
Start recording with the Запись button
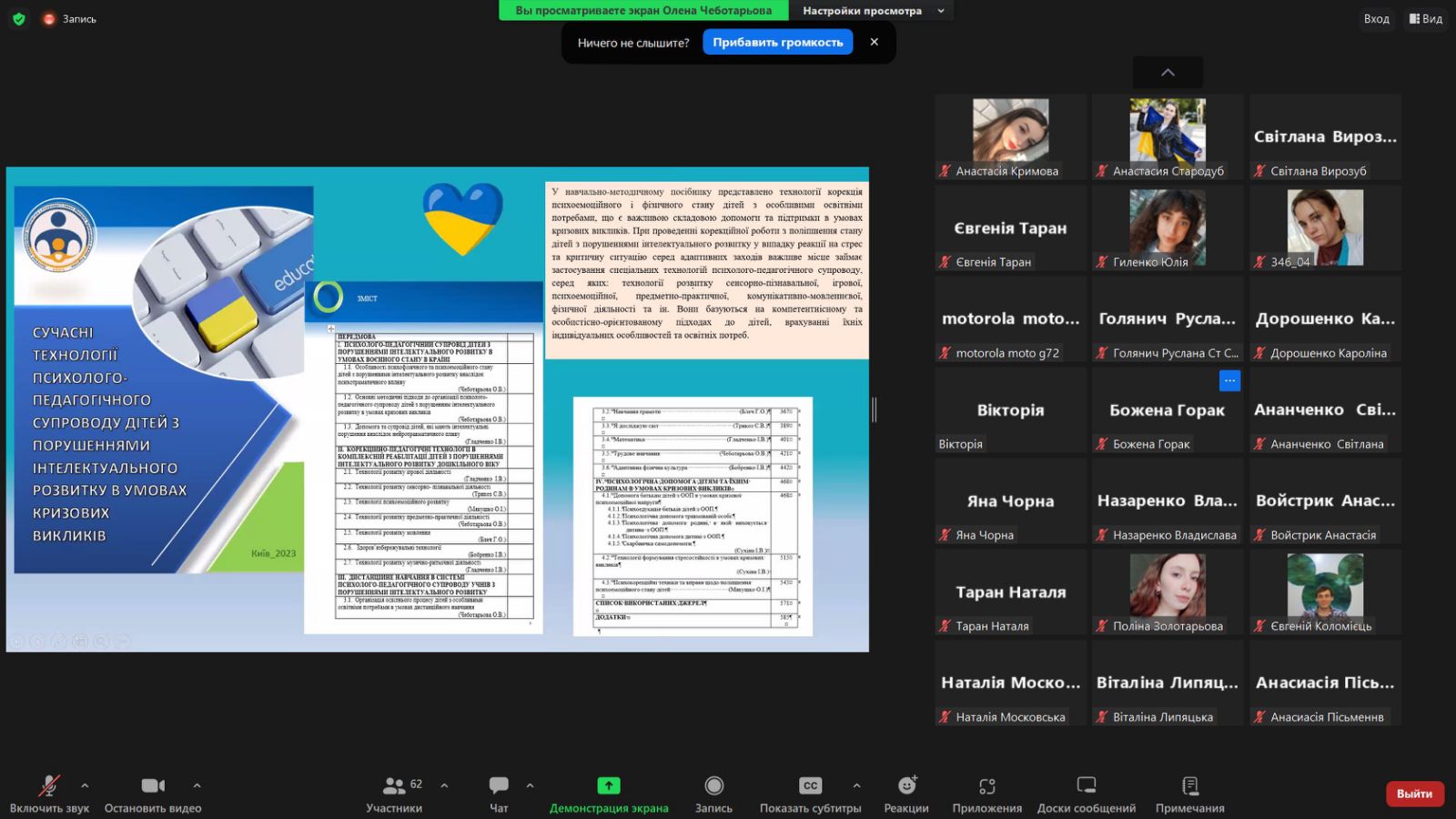point(713,794)
